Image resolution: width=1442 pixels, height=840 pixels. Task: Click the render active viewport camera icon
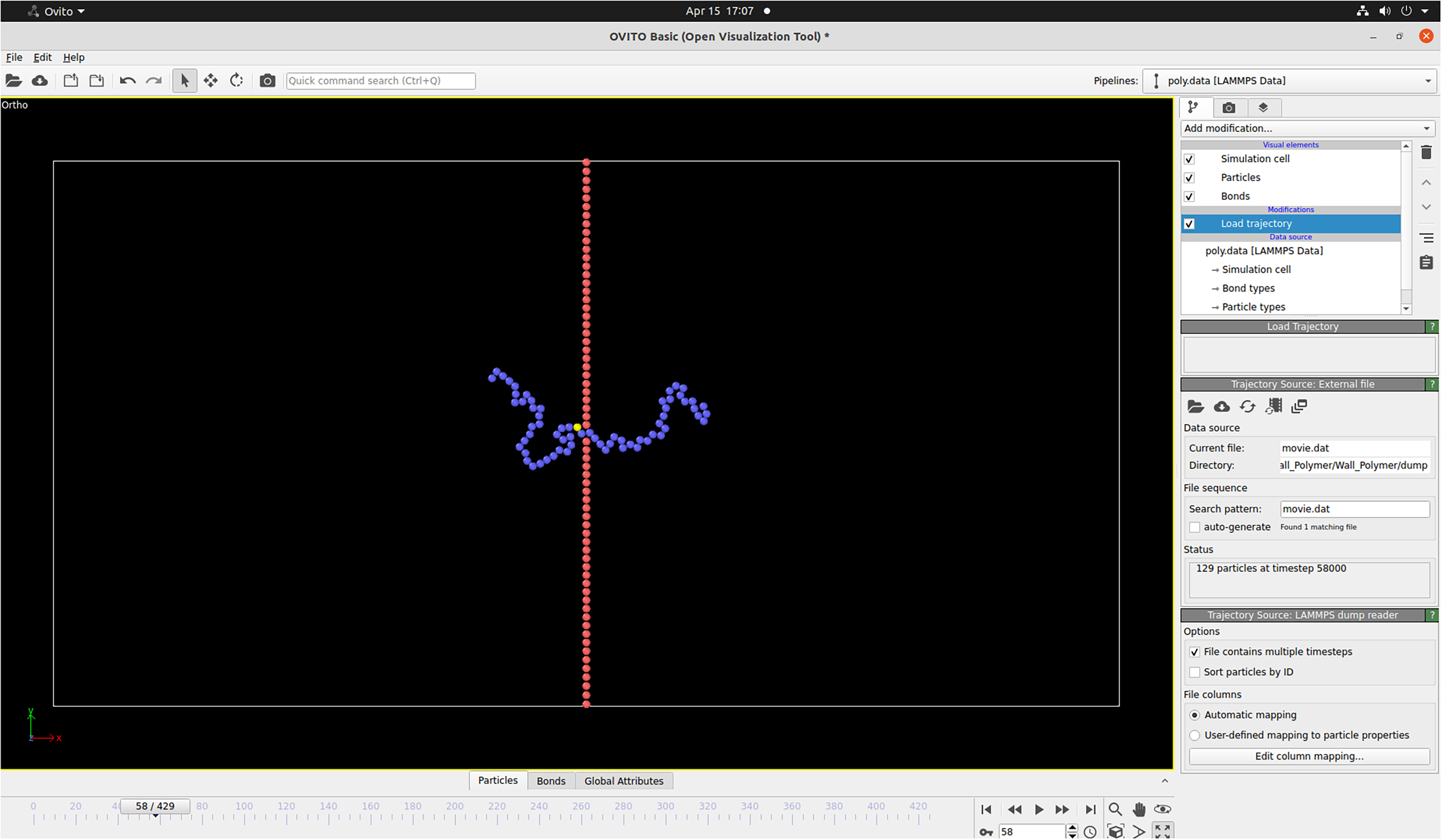(x=267, y=81)
